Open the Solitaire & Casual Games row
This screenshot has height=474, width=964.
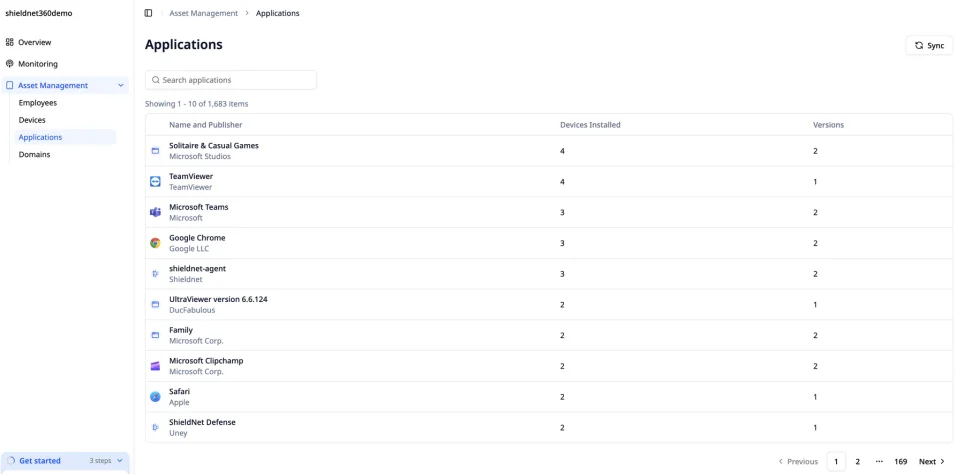[549, 151]
